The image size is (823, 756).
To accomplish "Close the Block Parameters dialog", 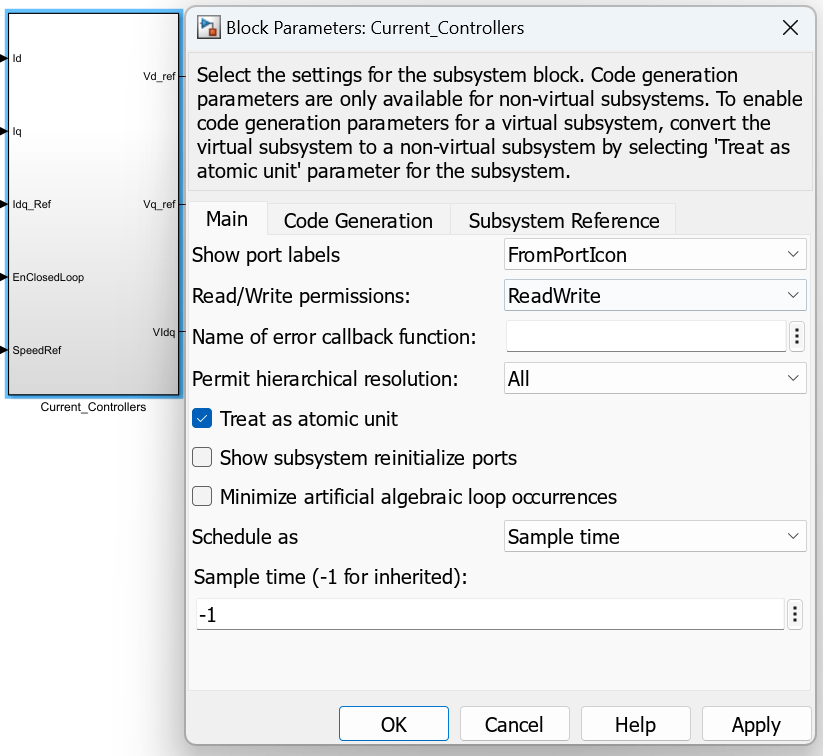I will 790,28.
